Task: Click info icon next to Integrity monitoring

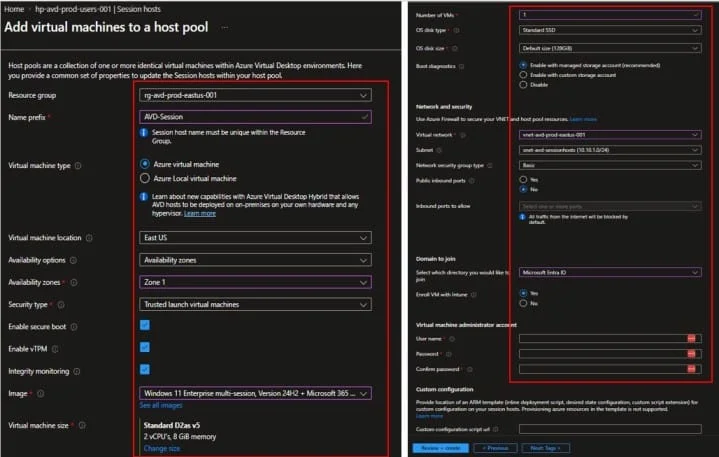Action: pyautogui.click(x=77, y=371)
